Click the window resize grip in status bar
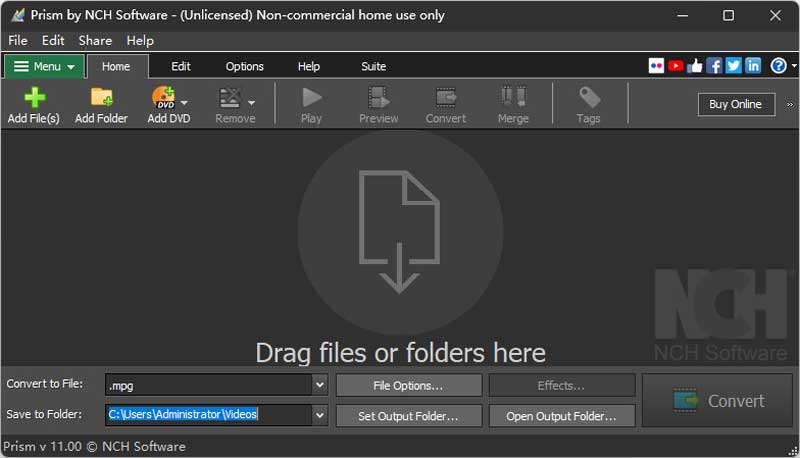Viewport: 800px width, 458px height. pos(792,451)
